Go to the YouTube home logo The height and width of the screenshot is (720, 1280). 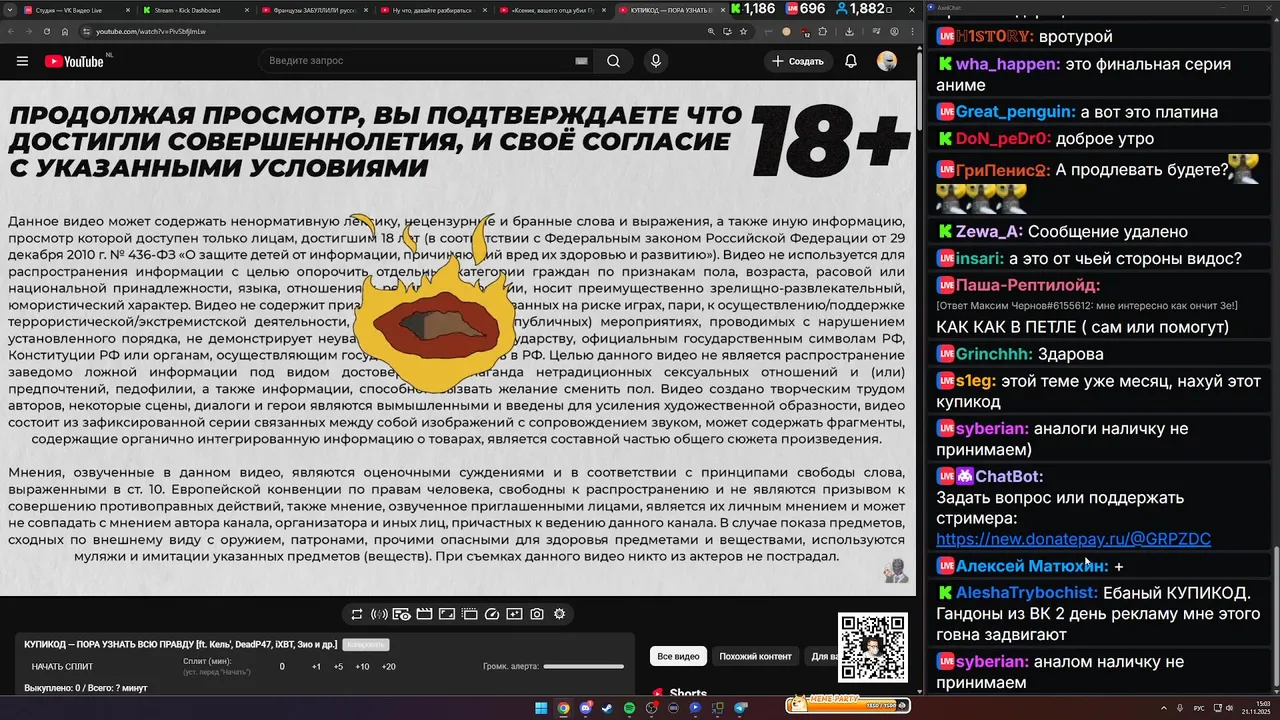tap(74, 61)
